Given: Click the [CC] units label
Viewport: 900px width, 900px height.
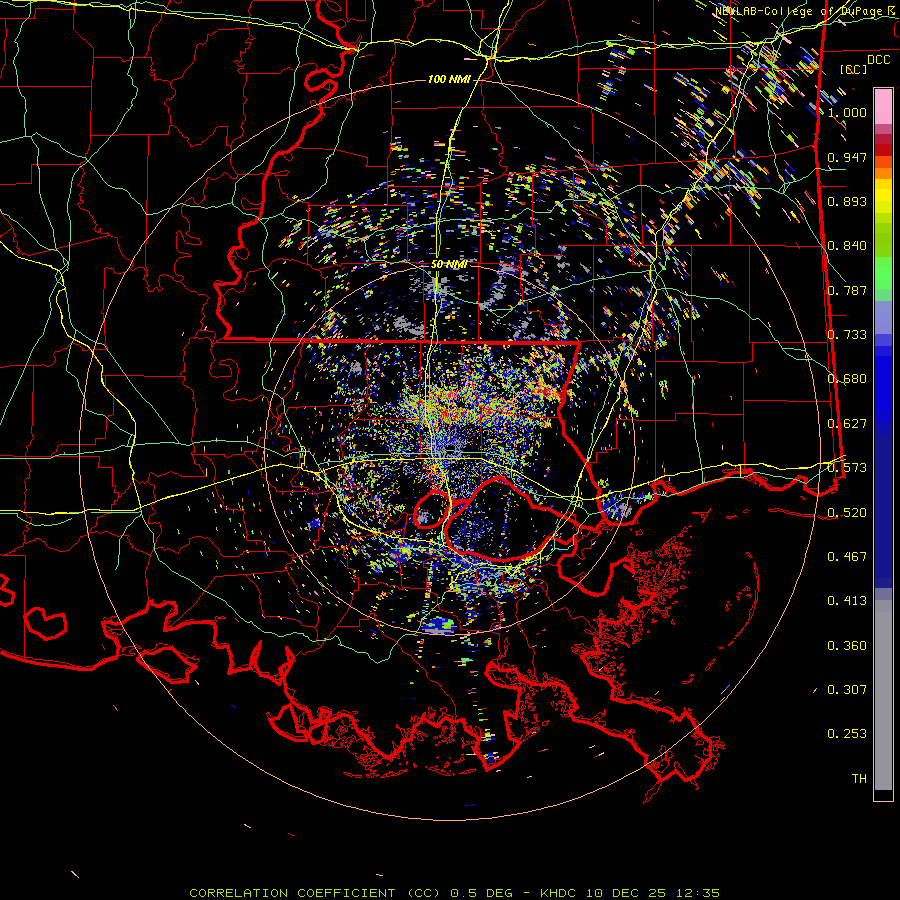Looking at the screenshot, I should 854,69.
